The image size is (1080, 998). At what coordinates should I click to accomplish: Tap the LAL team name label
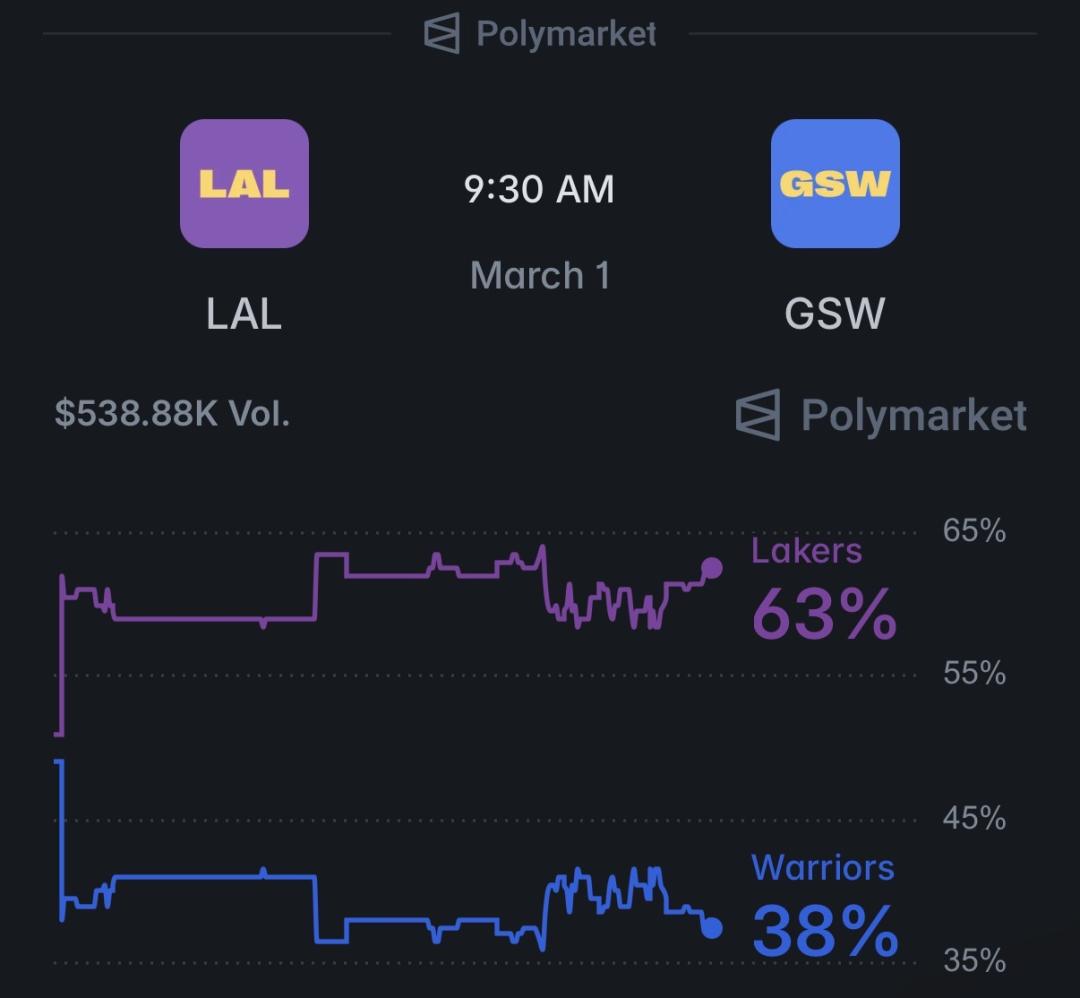point(244,314)
